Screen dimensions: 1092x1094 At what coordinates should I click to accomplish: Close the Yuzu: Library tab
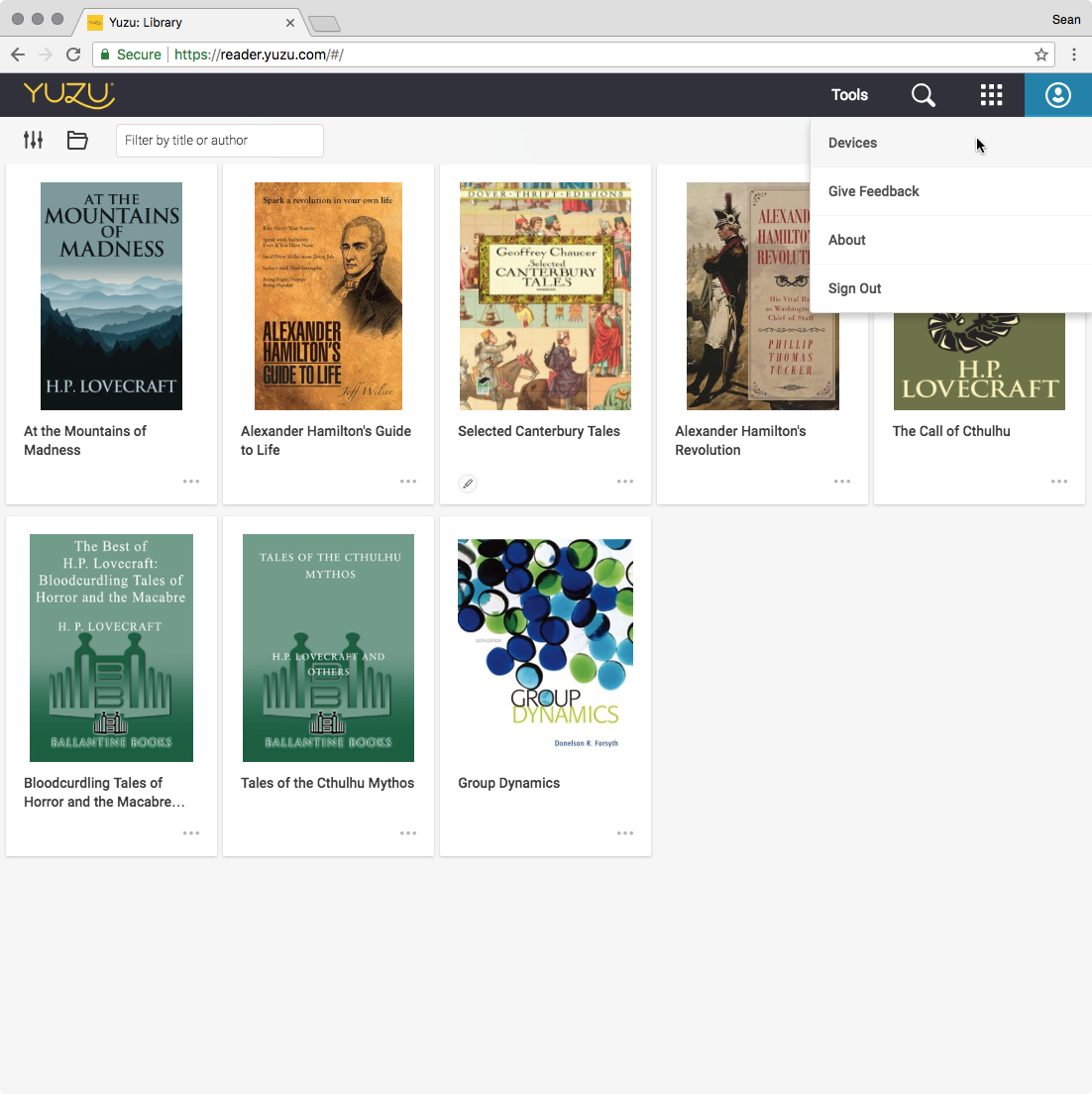point(290,23)
